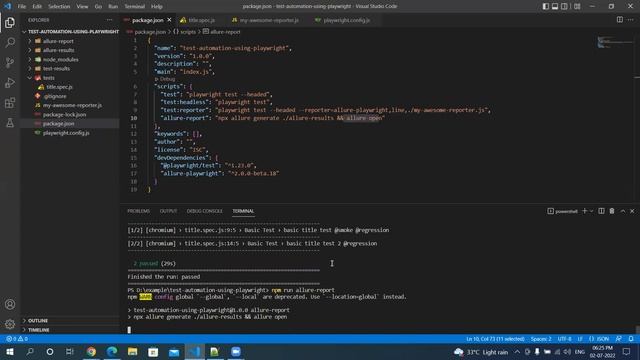Toggle panel layout icon
This screenshot has height=360, width=640.
click(x=555, y=6)
